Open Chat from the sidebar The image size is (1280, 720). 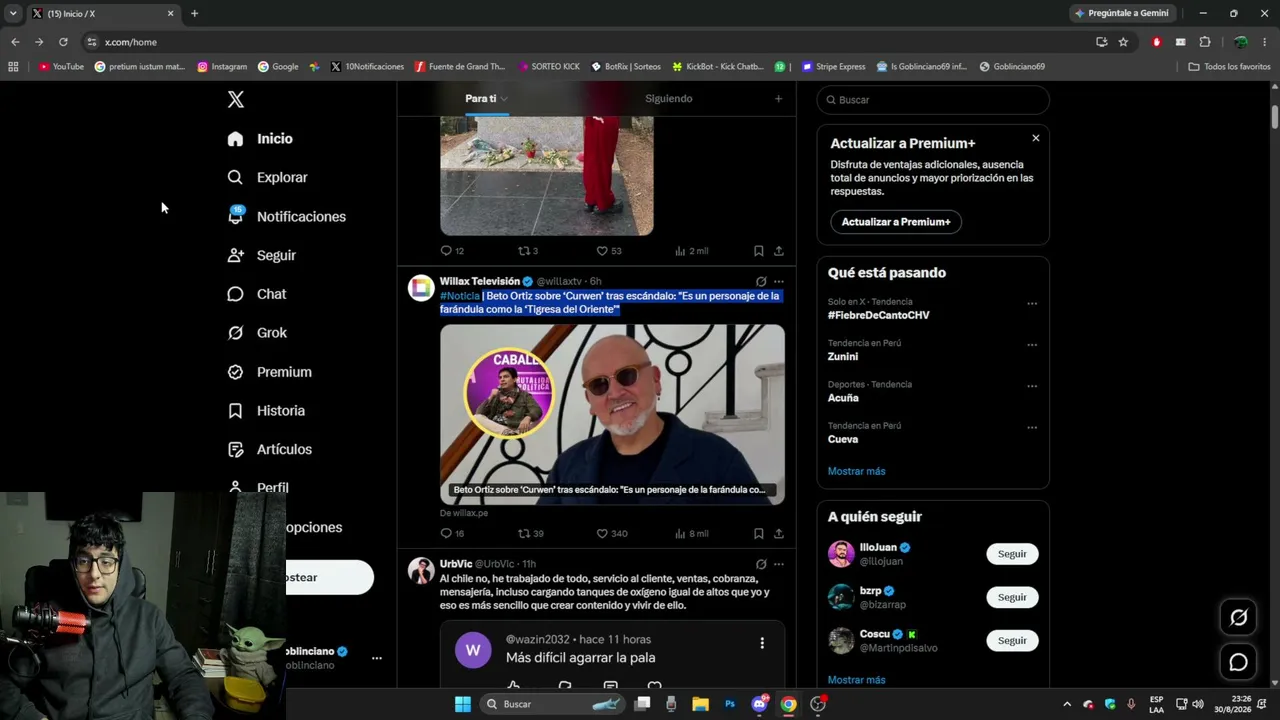pos(256,294)
